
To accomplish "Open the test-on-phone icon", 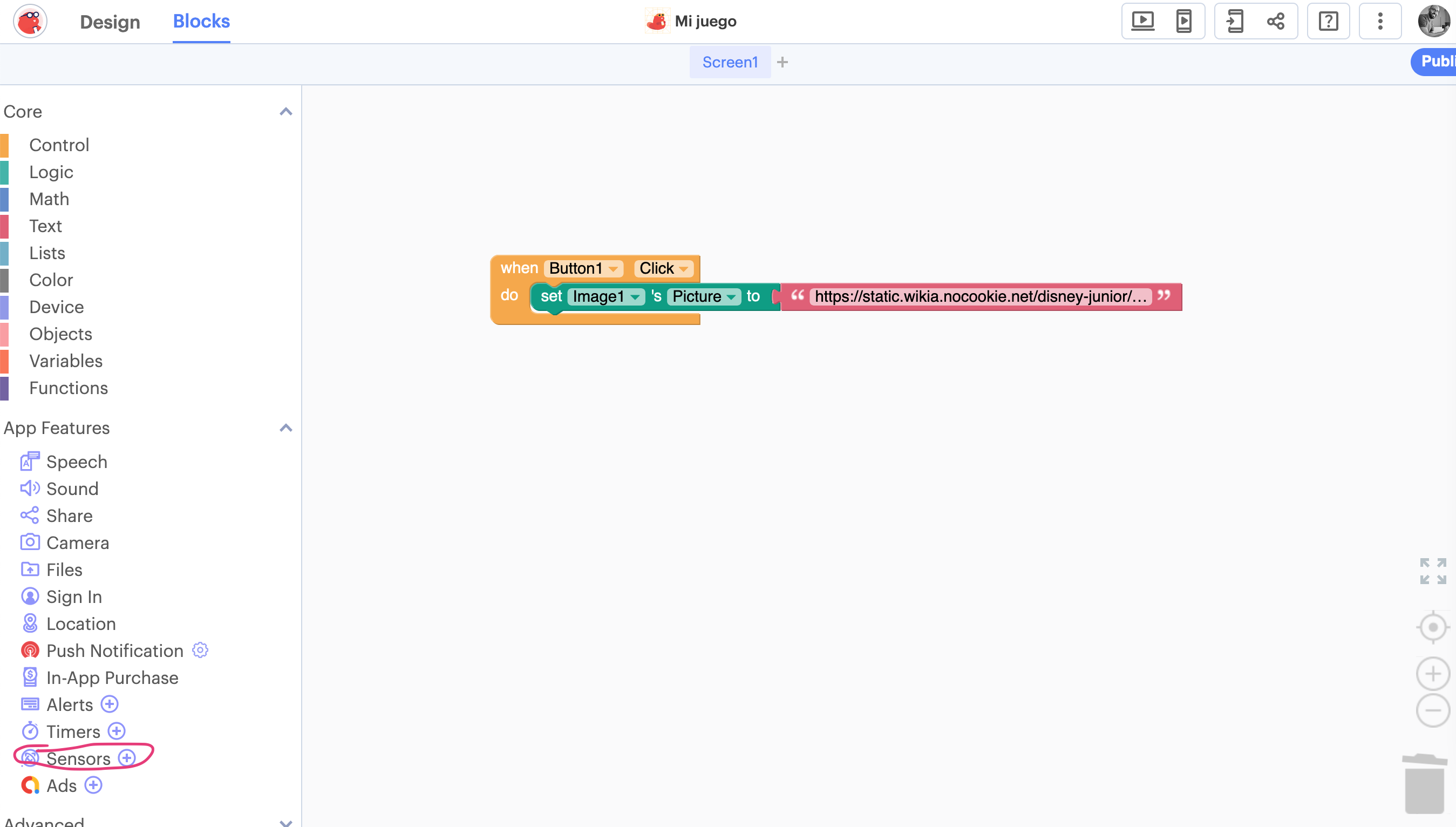I will click(x=1183, y=22).
